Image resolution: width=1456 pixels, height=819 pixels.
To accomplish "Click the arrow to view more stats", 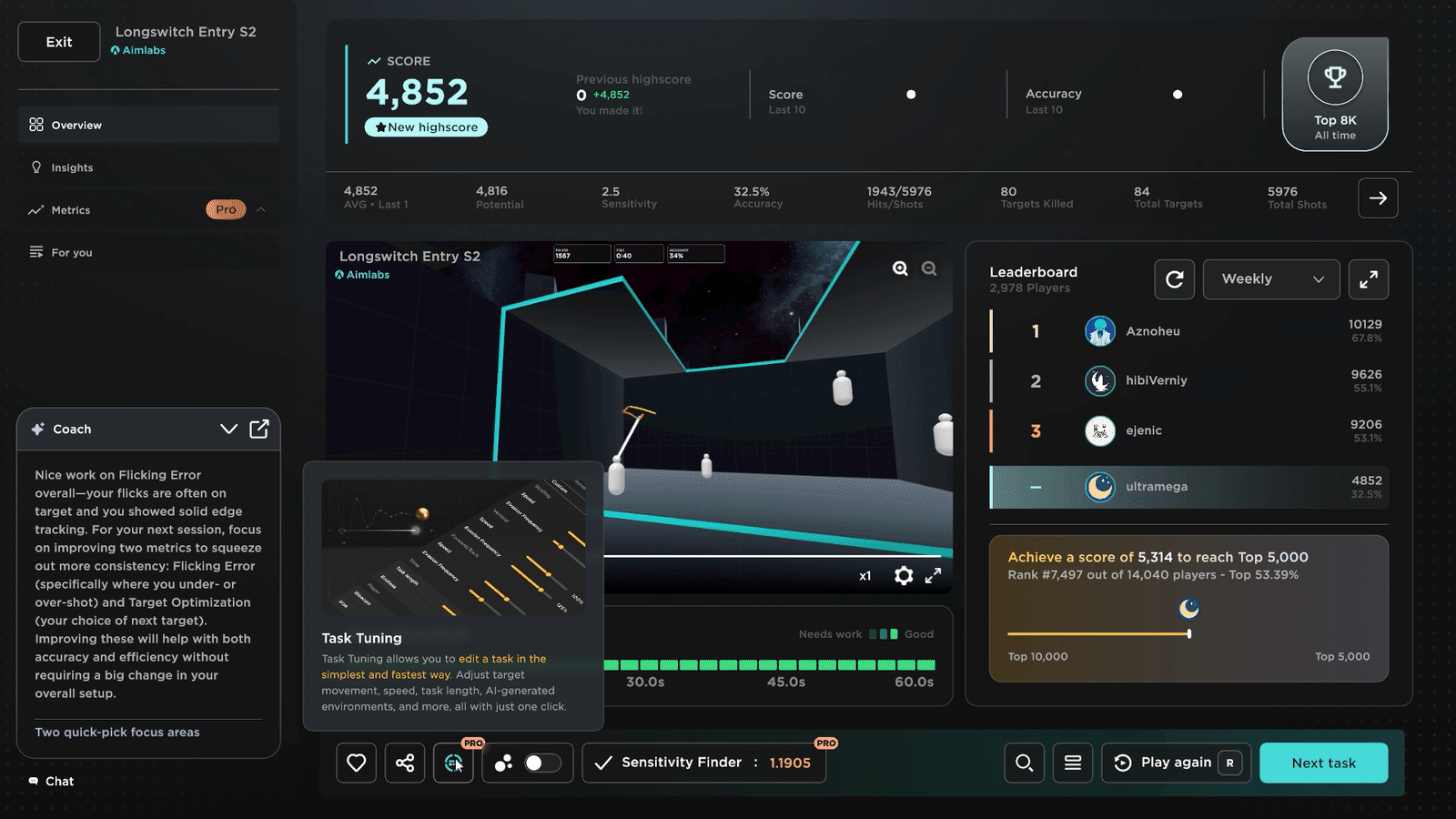I will coord(1378,197).
